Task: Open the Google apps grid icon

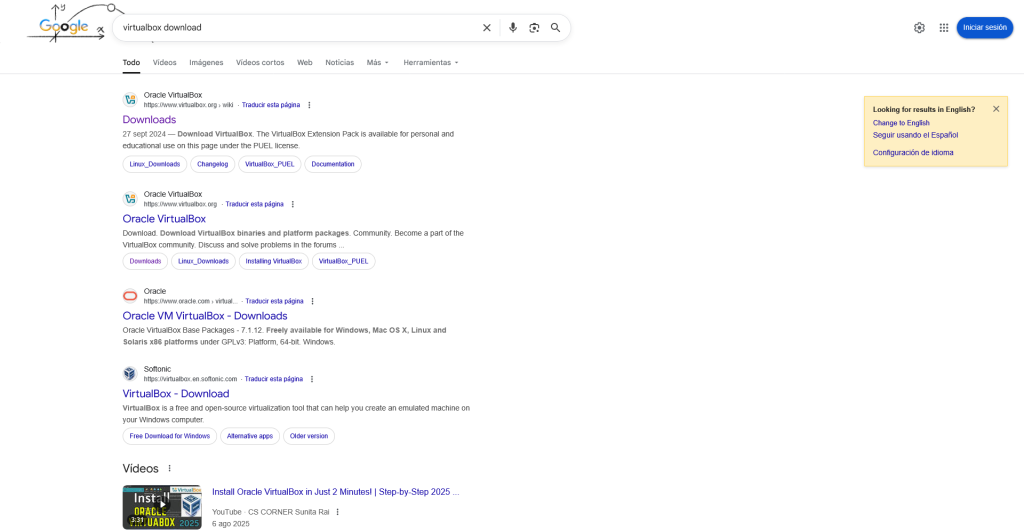Action: pyautogui.click(x=944, y=28)
